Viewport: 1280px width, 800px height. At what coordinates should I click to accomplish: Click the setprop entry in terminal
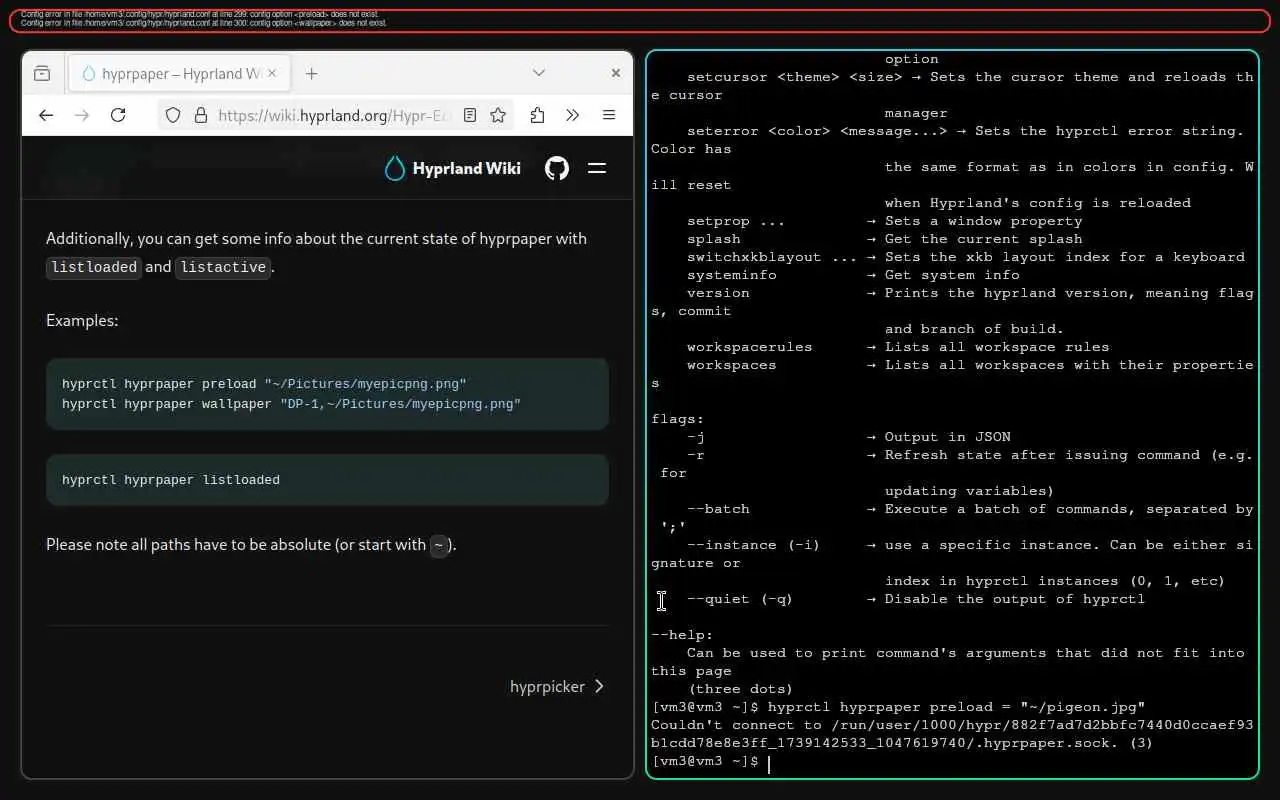736,221
